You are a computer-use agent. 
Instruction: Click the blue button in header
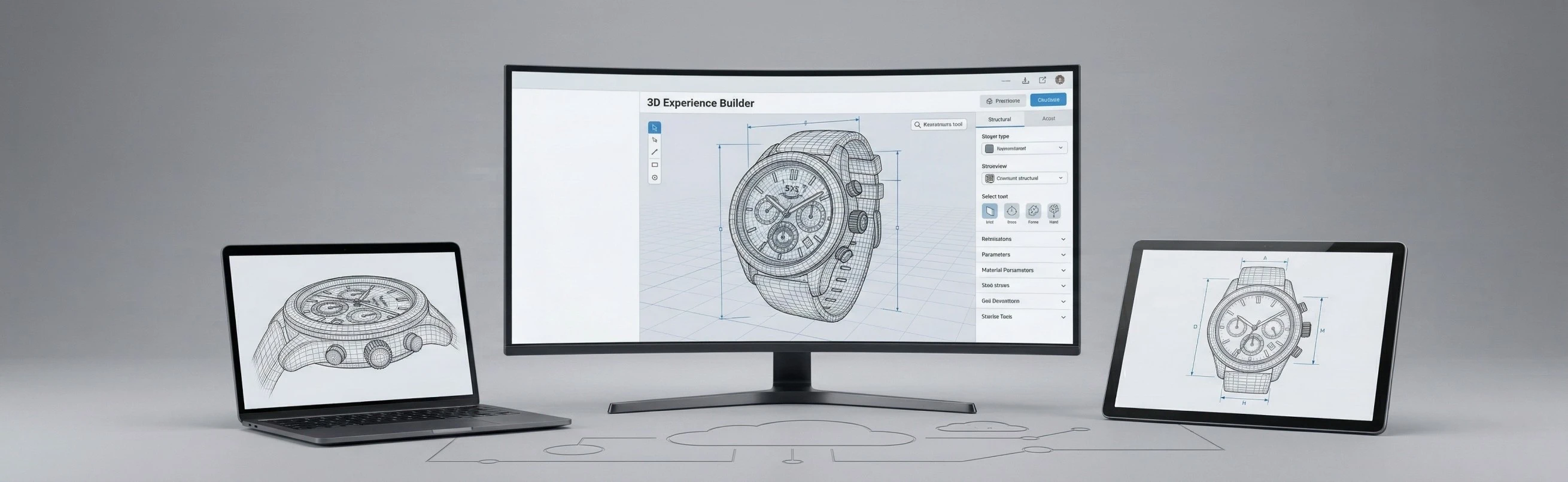tap(1047, 100)
